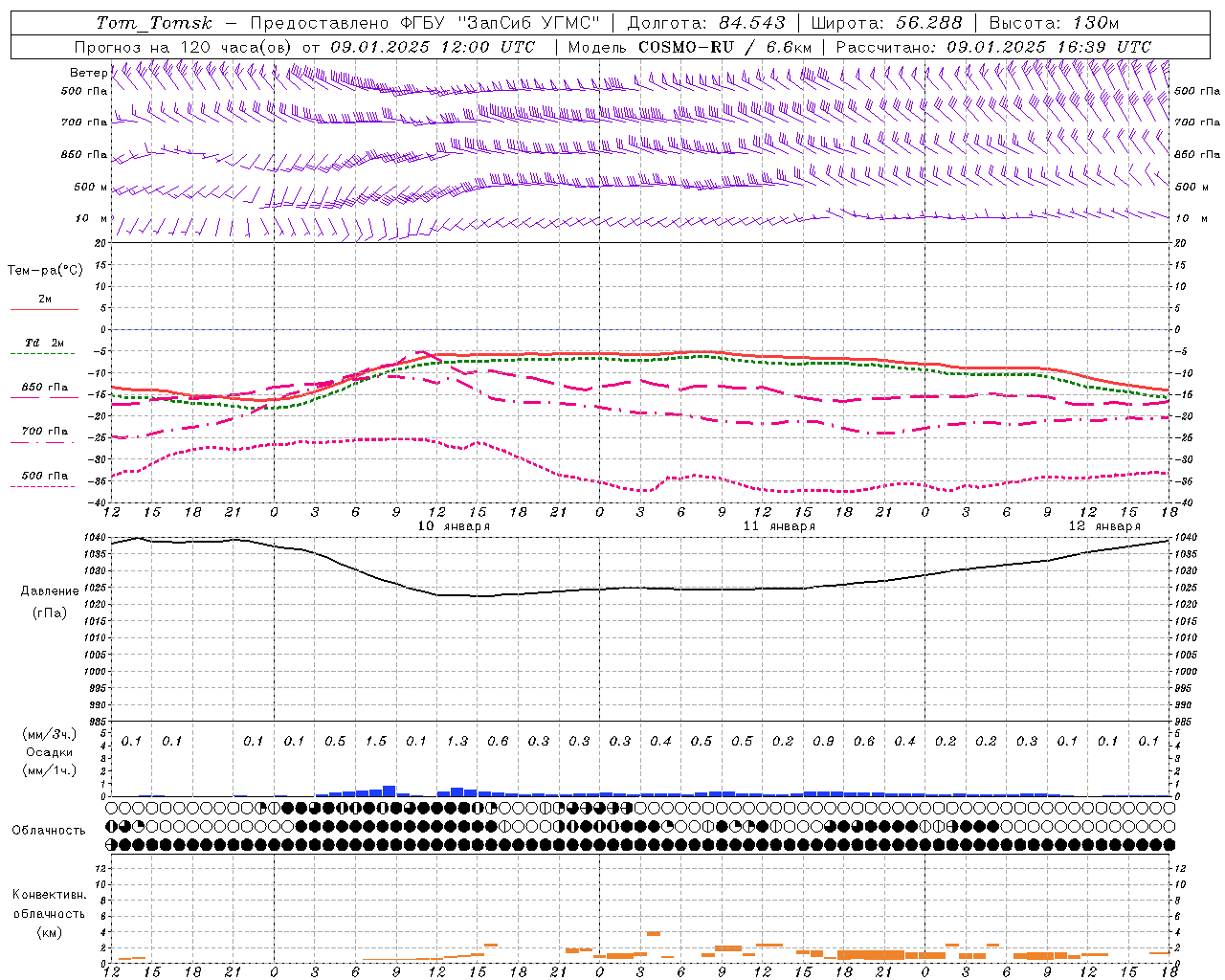Screen dimensions: 1225x980
Task: Select the forecast start "09.01.2025 12:00 UTC"
Action: tap(433, 47)
